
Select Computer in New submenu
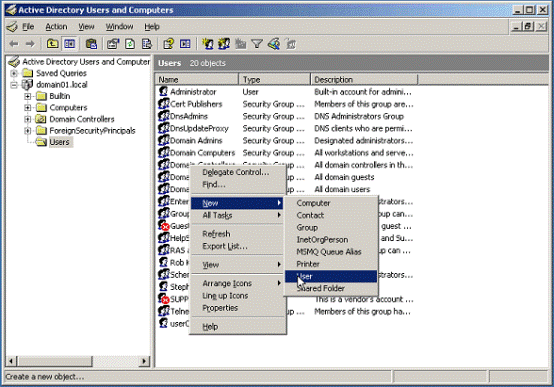pos(331,203)
